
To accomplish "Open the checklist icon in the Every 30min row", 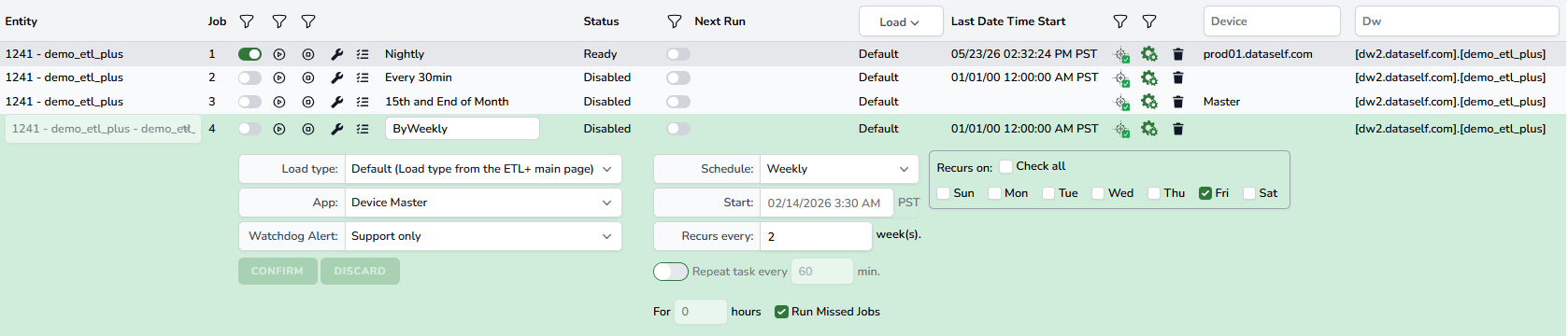I will (x=363, y=77).
